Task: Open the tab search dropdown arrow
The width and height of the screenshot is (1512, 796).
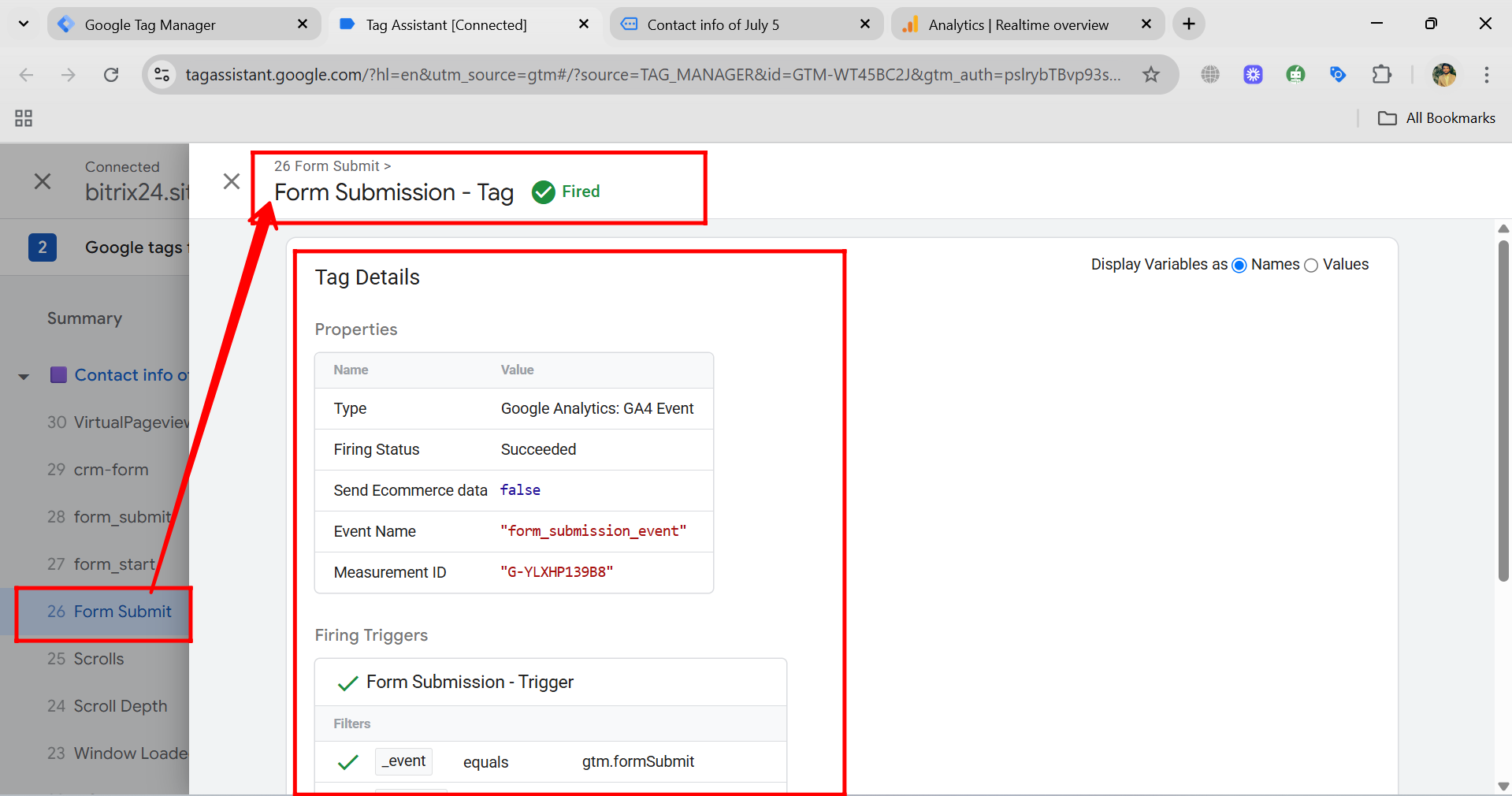Action: tap(24, 24)
